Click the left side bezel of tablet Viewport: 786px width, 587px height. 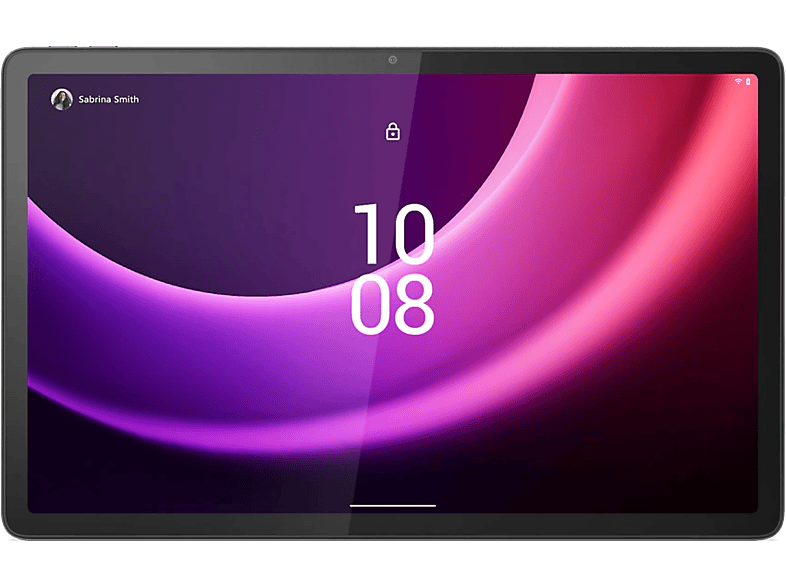point(15,293)
